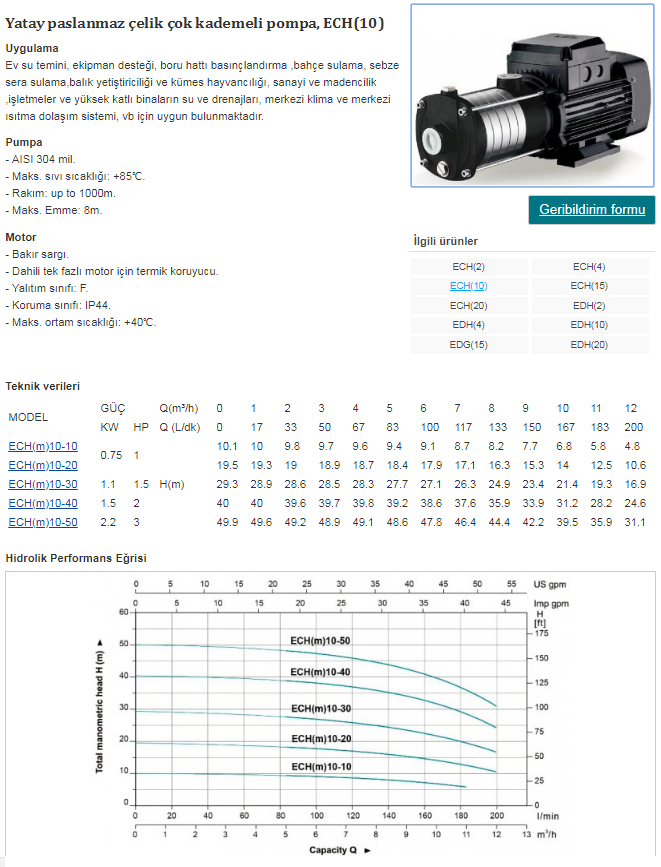661x867 pixels.
Task: Select the highlighted ECH(10) related link
Action: [x=469, y=286]
